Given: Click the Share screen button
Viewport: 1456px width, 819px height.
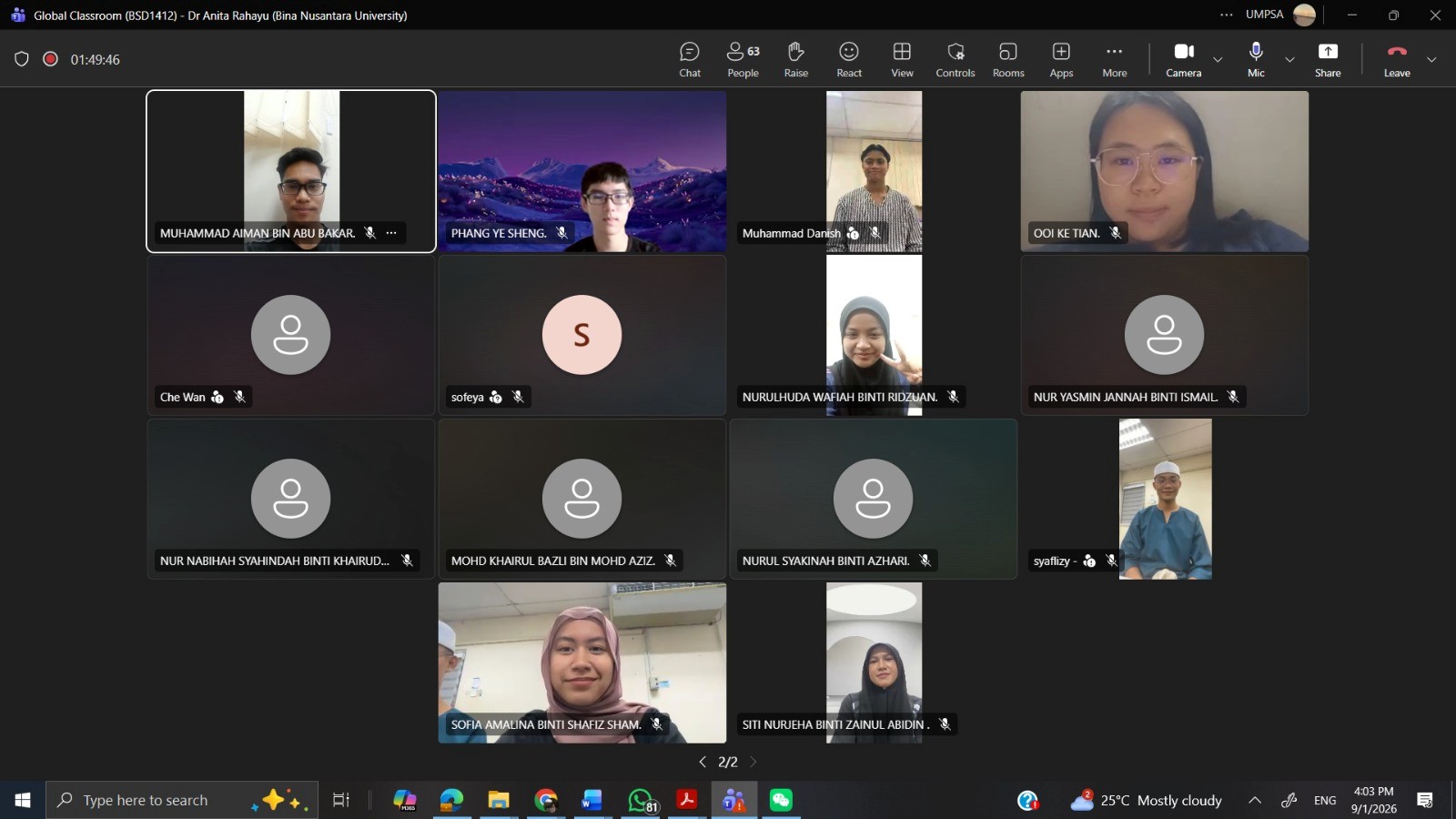Looking at the screenshot, I should coord(1328,59).
